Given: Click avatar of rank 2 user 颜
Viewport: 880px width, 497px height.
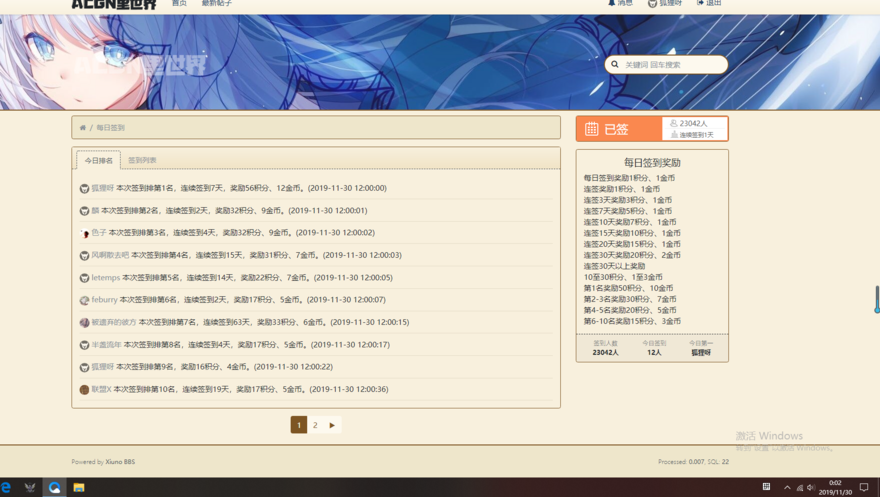Looking at the screenshot, I should [84, 211].
